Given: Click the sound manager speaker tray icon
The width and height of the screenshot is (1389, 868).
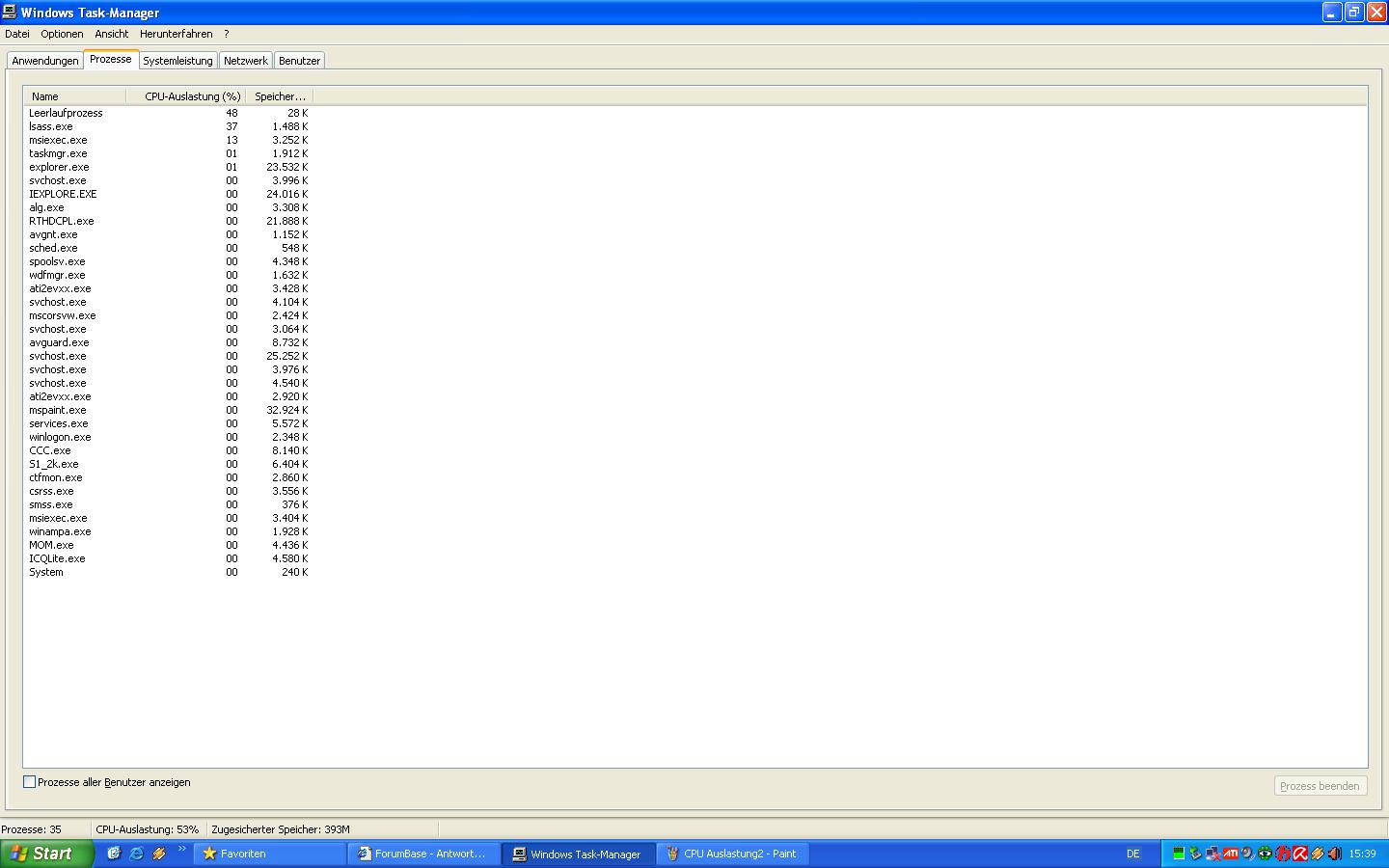Looking at the screenshot, I should coord(1248,854).
